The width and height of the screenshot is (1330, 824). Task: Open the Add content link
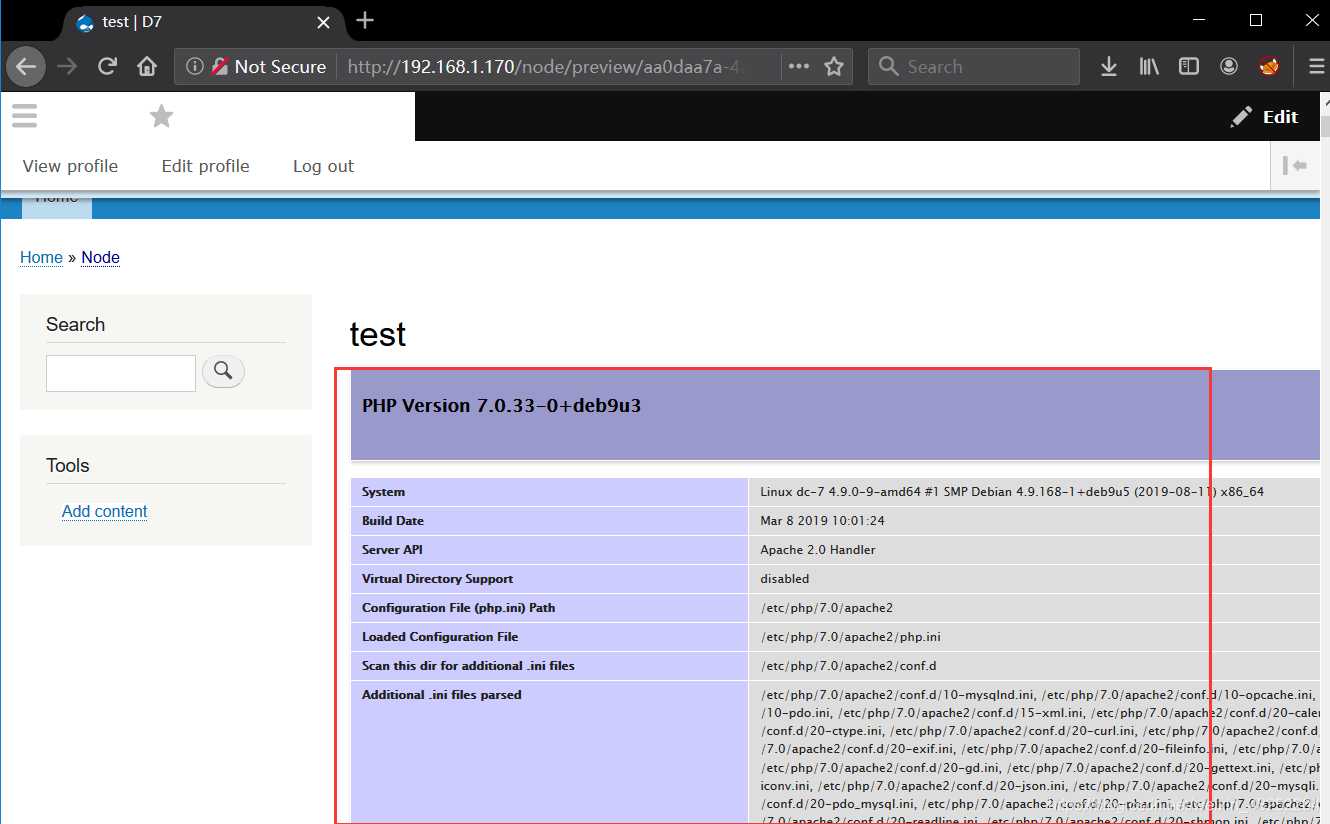tap(105, 511)
